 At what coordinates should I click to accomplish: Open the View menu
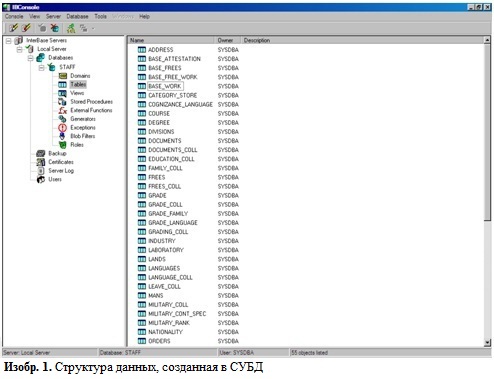pyautogui.click(x=34, y=16)
